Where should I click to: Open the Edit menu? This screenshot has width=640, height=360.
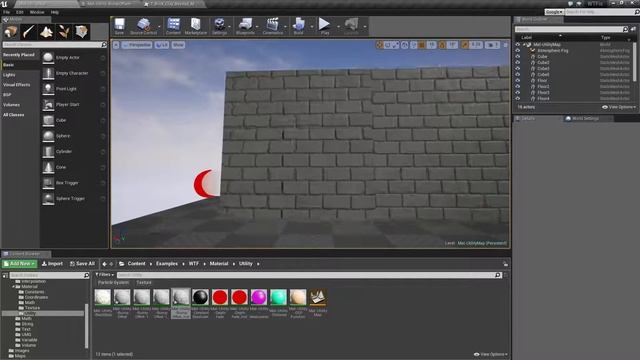(20, 12)
